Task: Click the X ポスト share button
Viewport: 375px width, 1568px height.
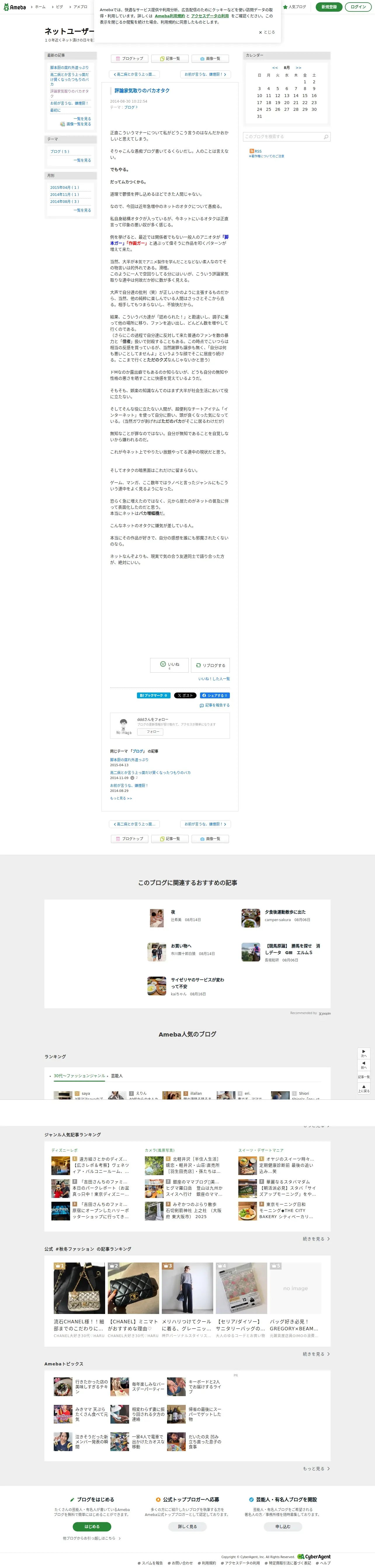Action: [x=185, y=695]
